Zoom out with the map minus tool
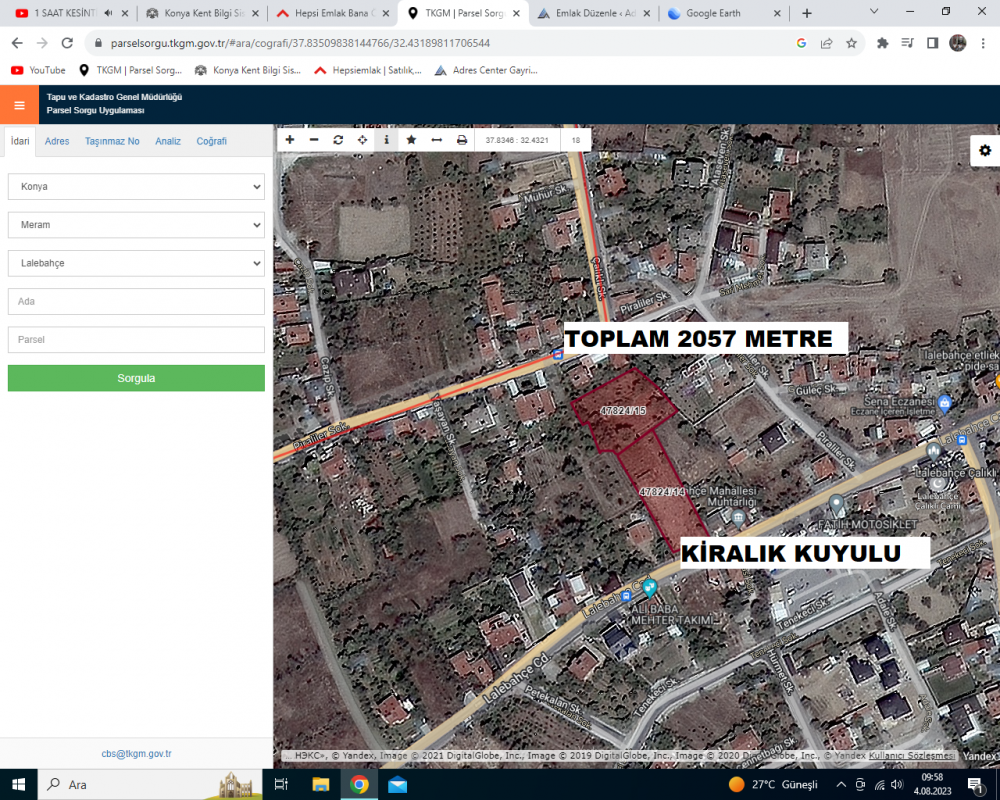 click(314, 140)
